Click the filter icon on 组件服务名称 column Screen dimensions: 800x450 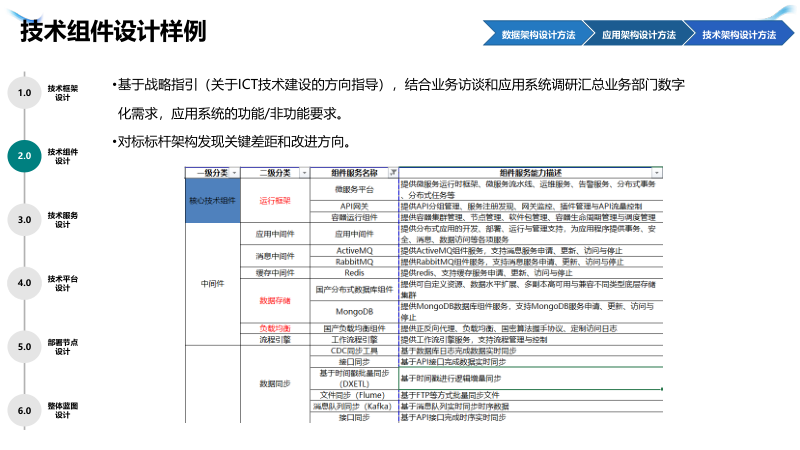[393, 172]
